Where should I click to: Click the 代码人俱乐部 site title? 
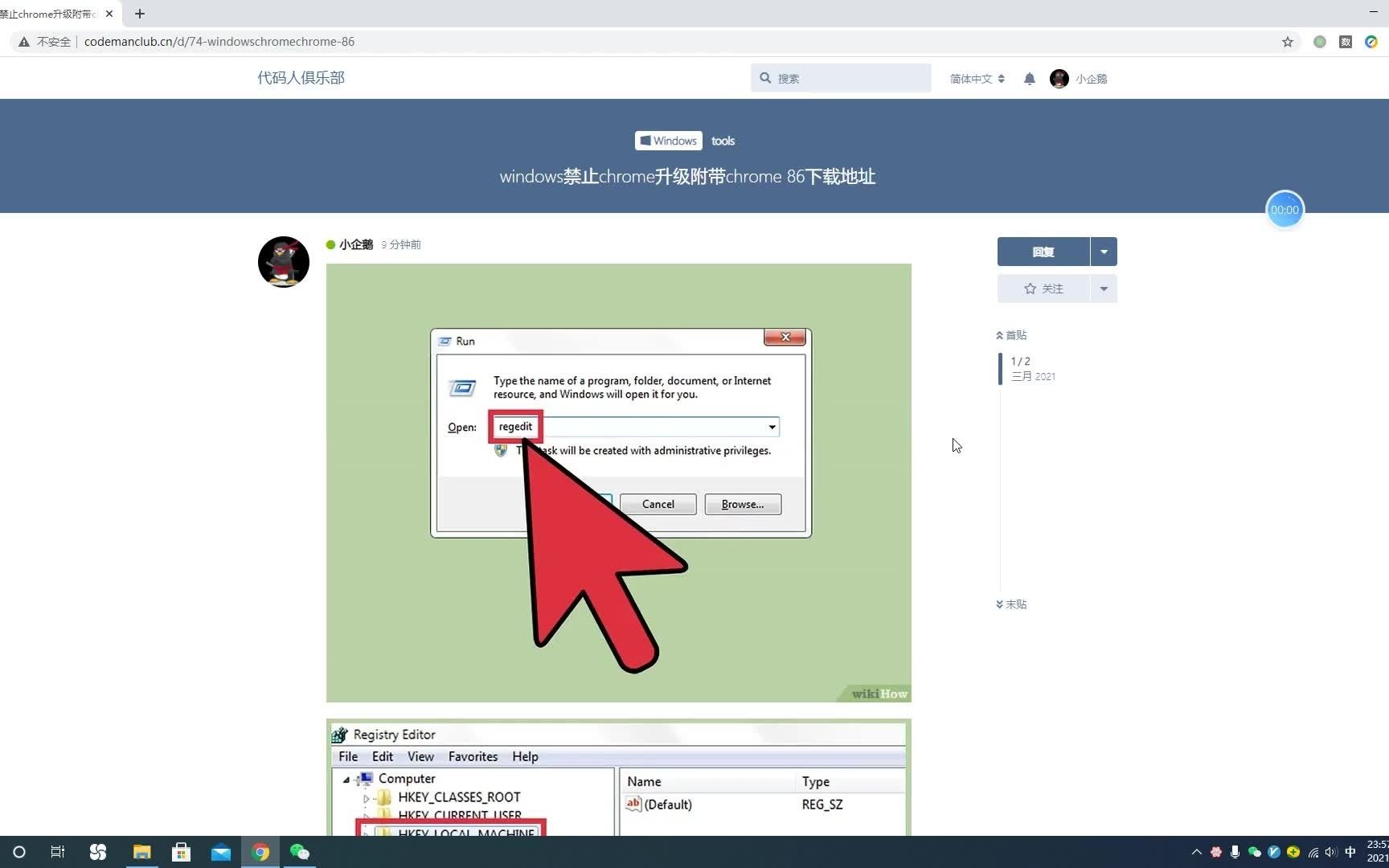coord(301,78)
